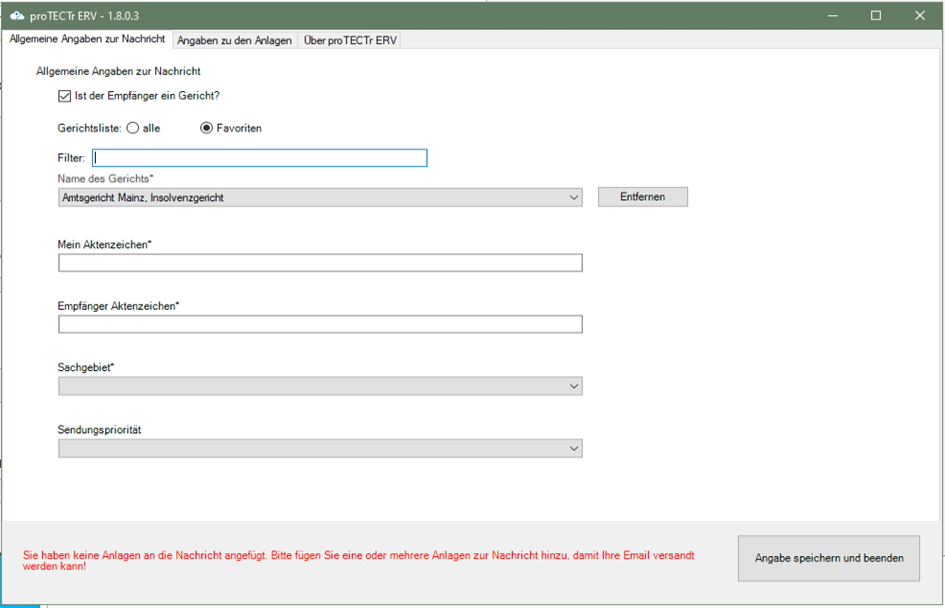The image size is (945, 608).
Task: Click the proTECTr cloud icon in title bar
Action: 17,15
